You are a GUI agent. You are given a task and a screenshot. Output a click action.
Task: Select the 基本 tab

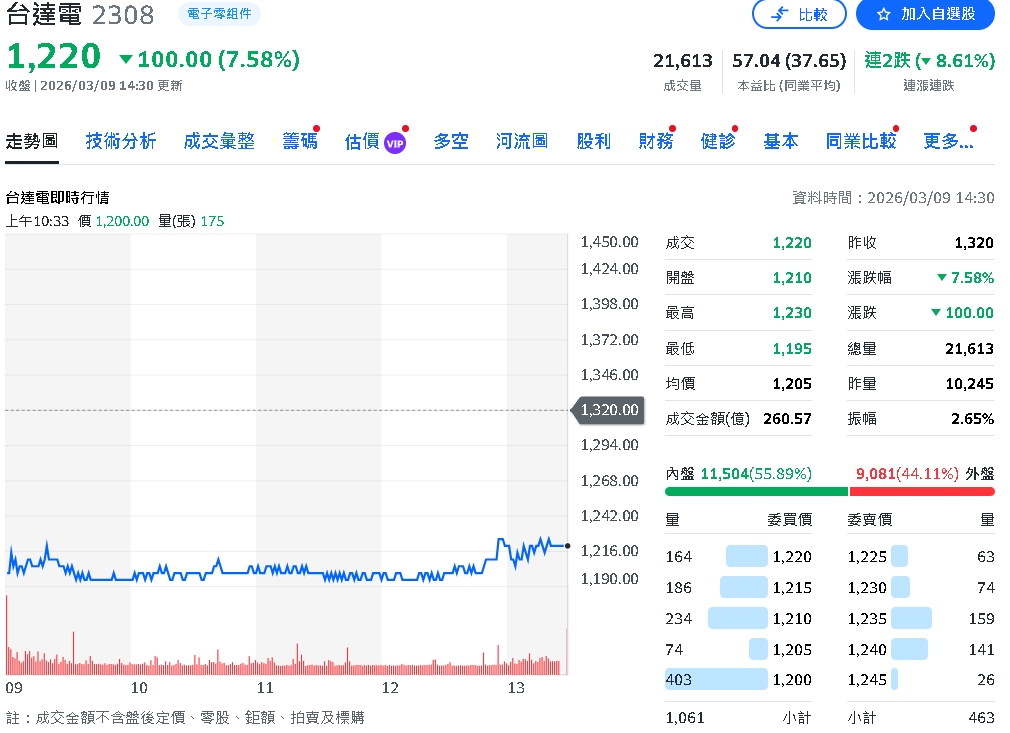781,141
